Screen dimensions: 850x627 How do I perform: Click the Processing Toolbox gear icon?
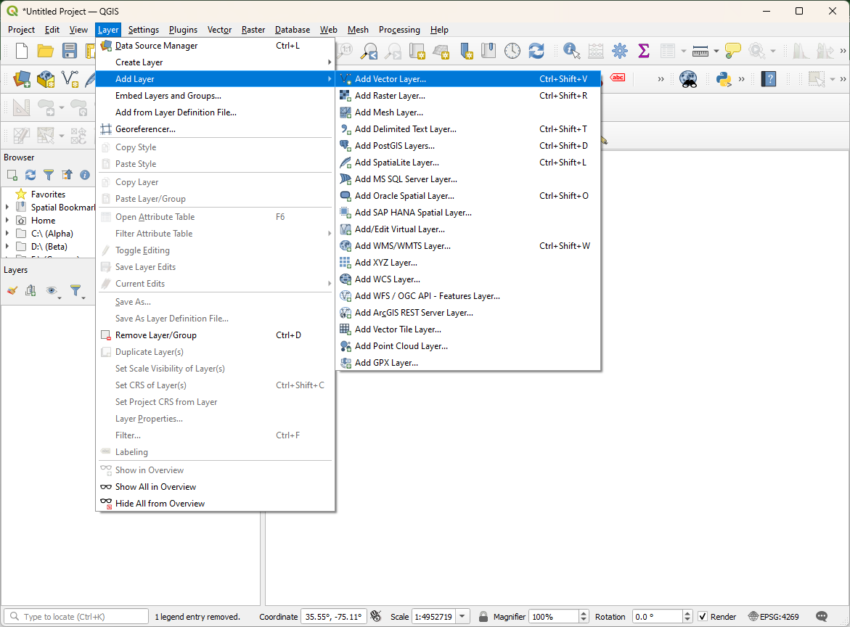[x=618, y=50]
